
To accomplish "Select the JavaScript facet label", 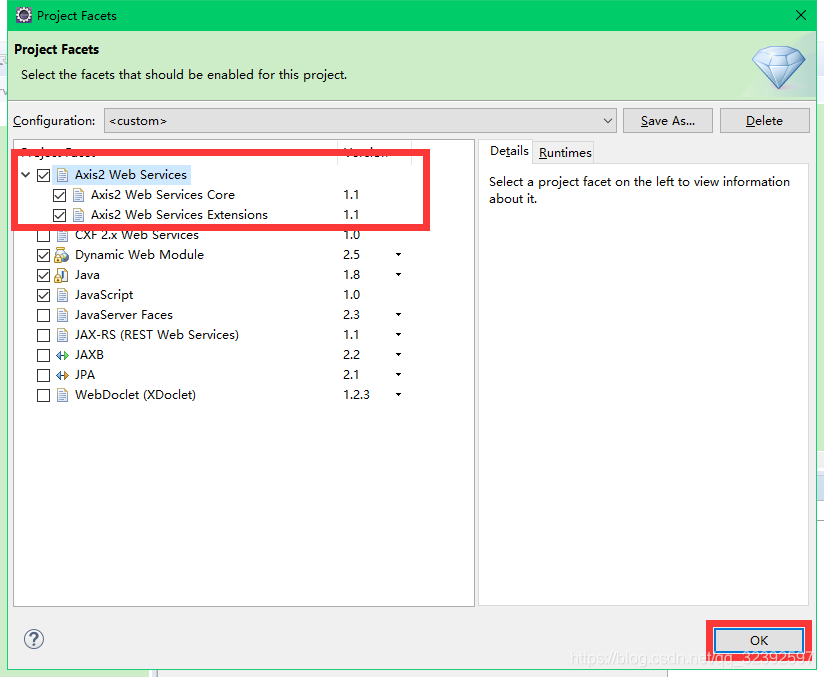I will coord(104,295).
